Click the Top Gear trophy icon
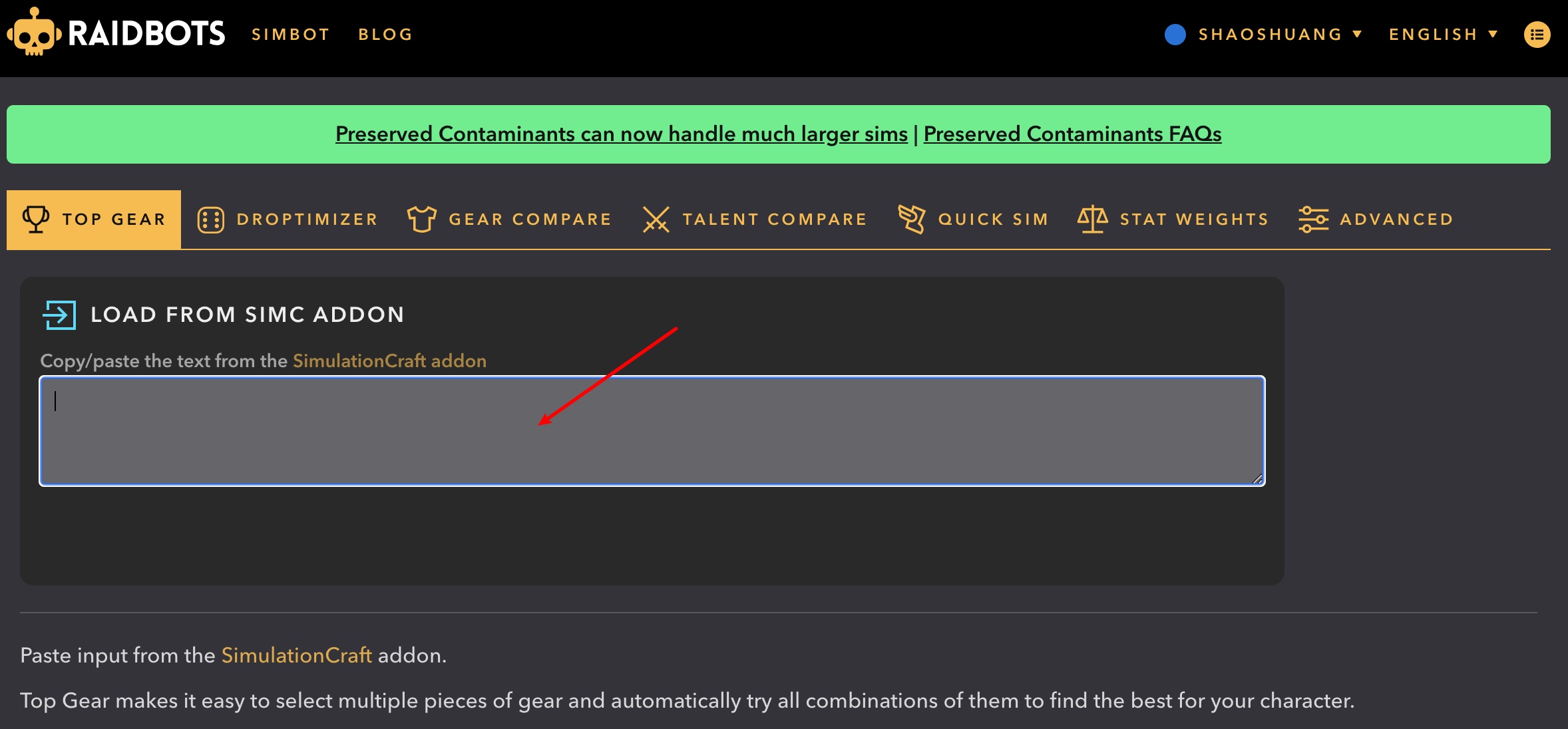Viewport: 1568px width, 729px height. pyautogui.click(x=35, y=219)
